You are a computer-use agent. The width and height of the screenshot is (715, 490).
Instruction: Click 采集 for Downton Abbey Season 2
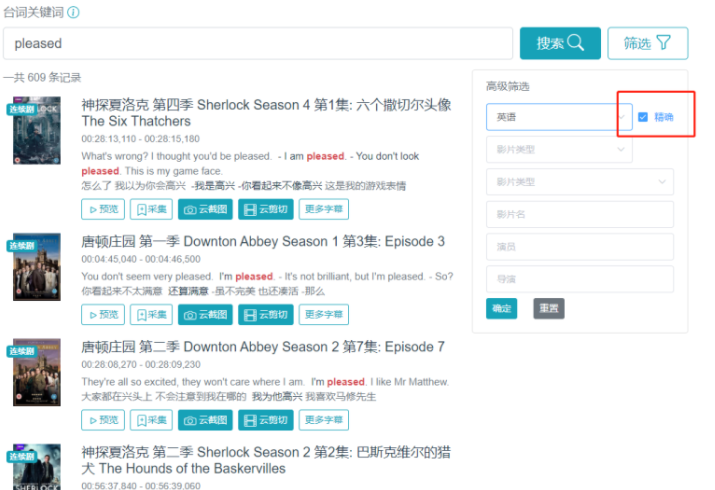tap(152, 420)
